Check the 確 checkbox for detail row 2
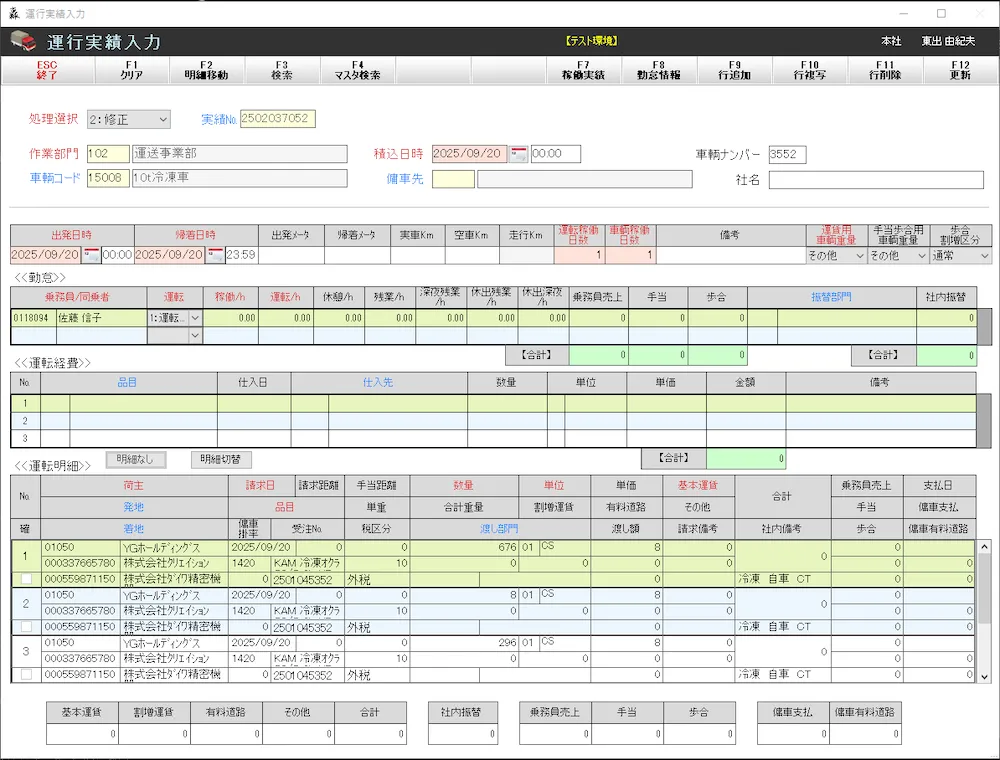The image size is (1000, 760). point(25,626)
